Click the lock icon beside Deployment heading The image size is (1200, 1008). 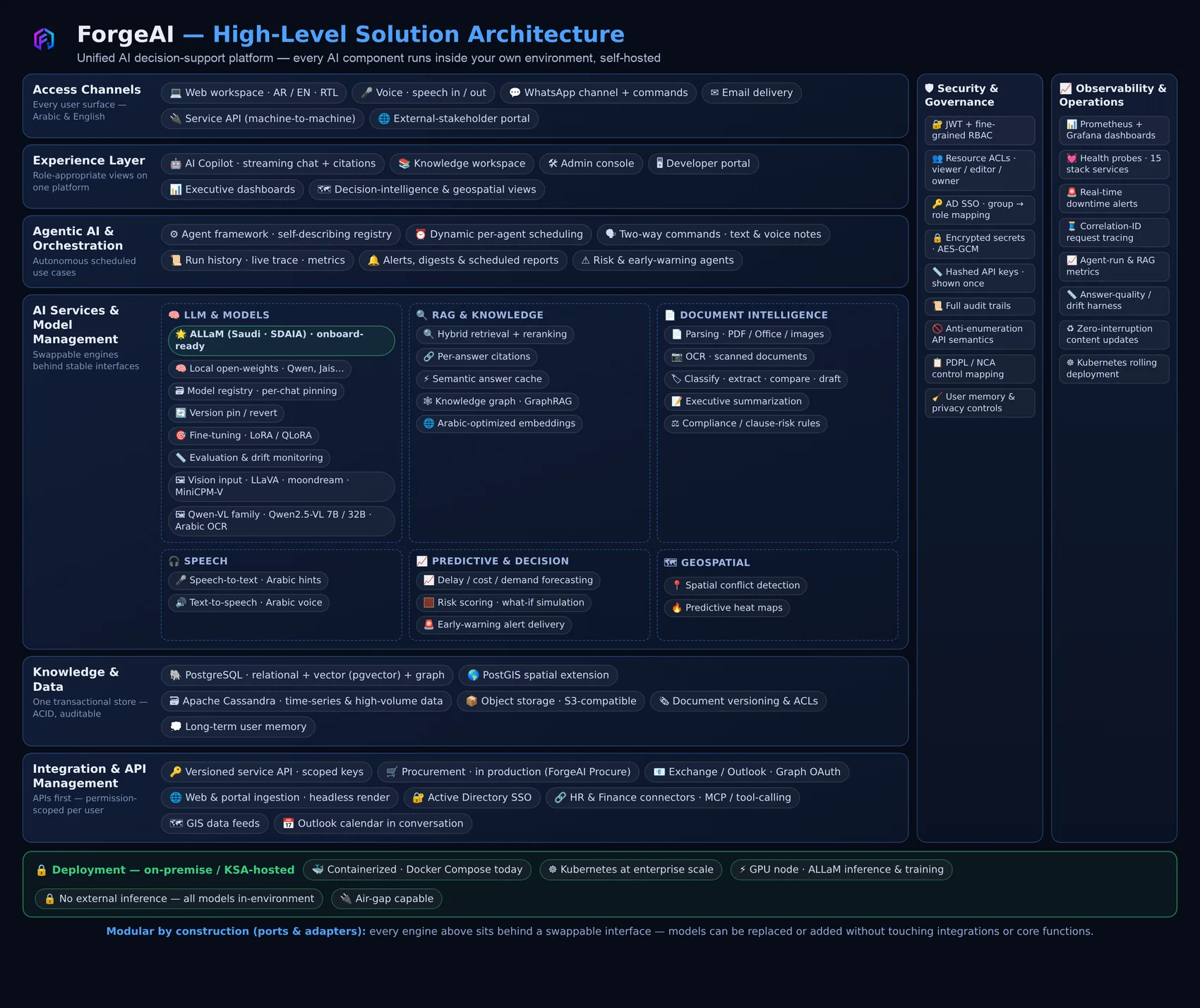click(42, 870)
